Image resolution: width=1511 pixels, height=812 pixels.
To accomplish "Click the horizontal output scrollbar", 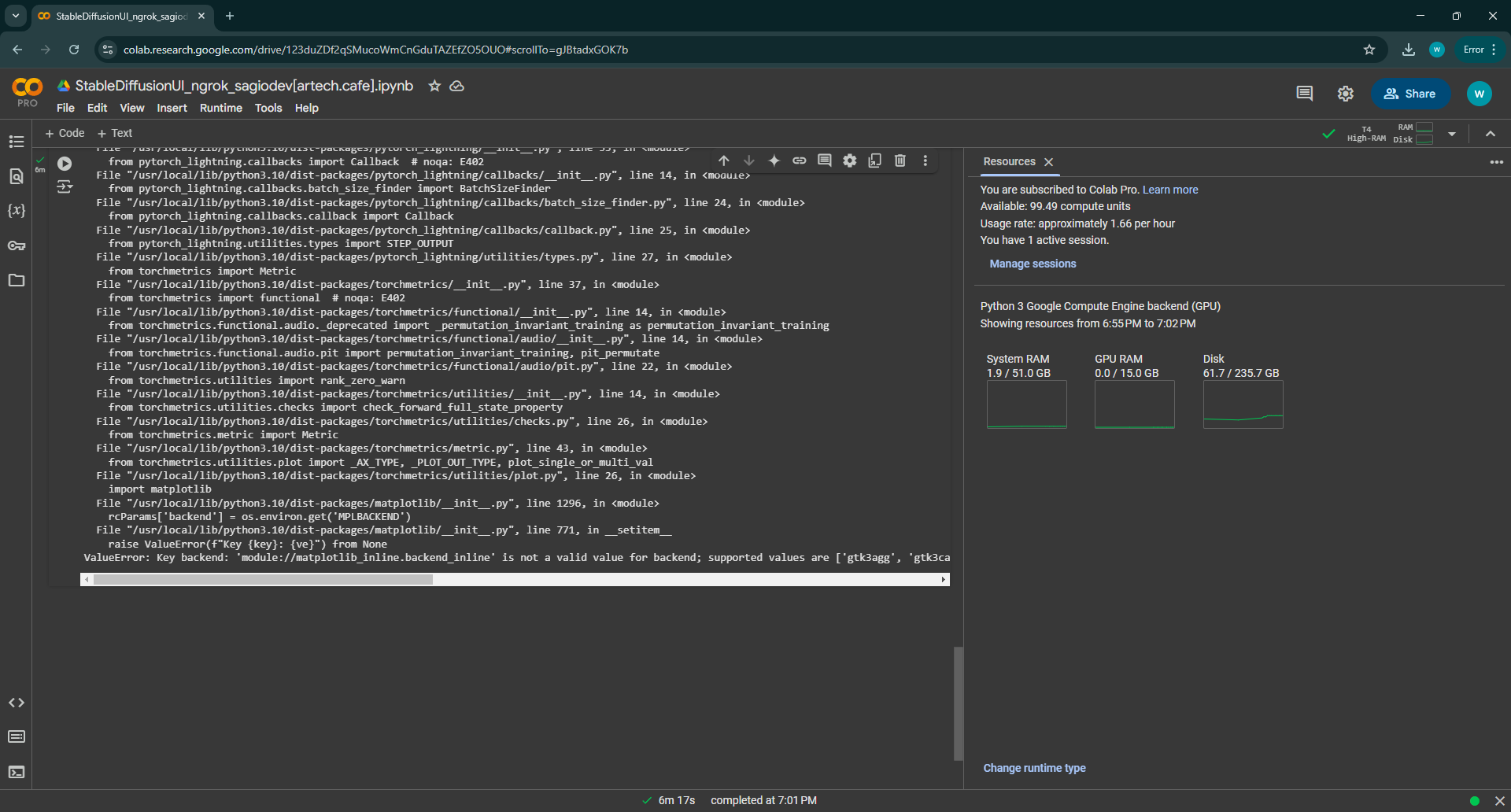I will pos(263,580).
